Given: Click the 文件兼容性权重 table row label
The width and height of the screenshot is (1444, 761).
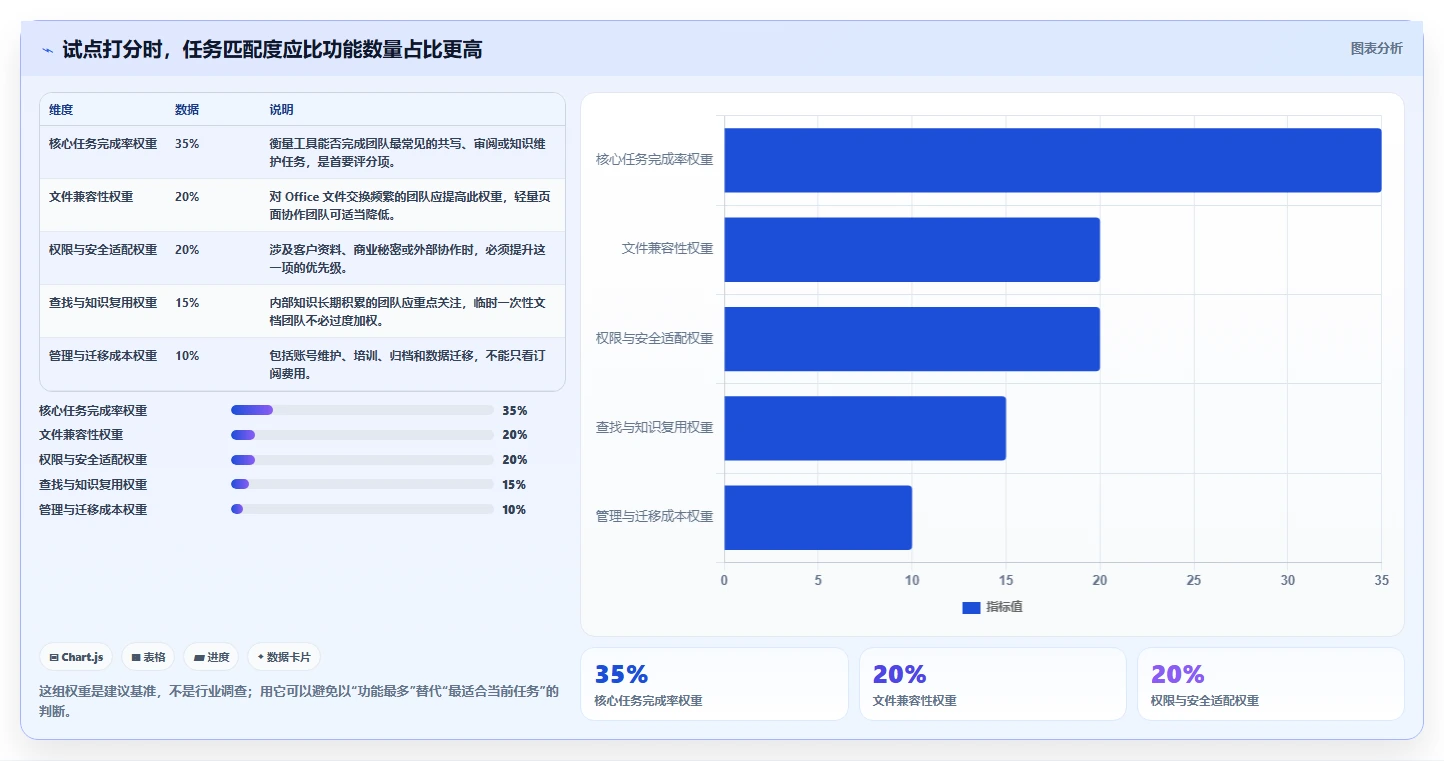Looking at the screenshot, I should tap(91, 197).
